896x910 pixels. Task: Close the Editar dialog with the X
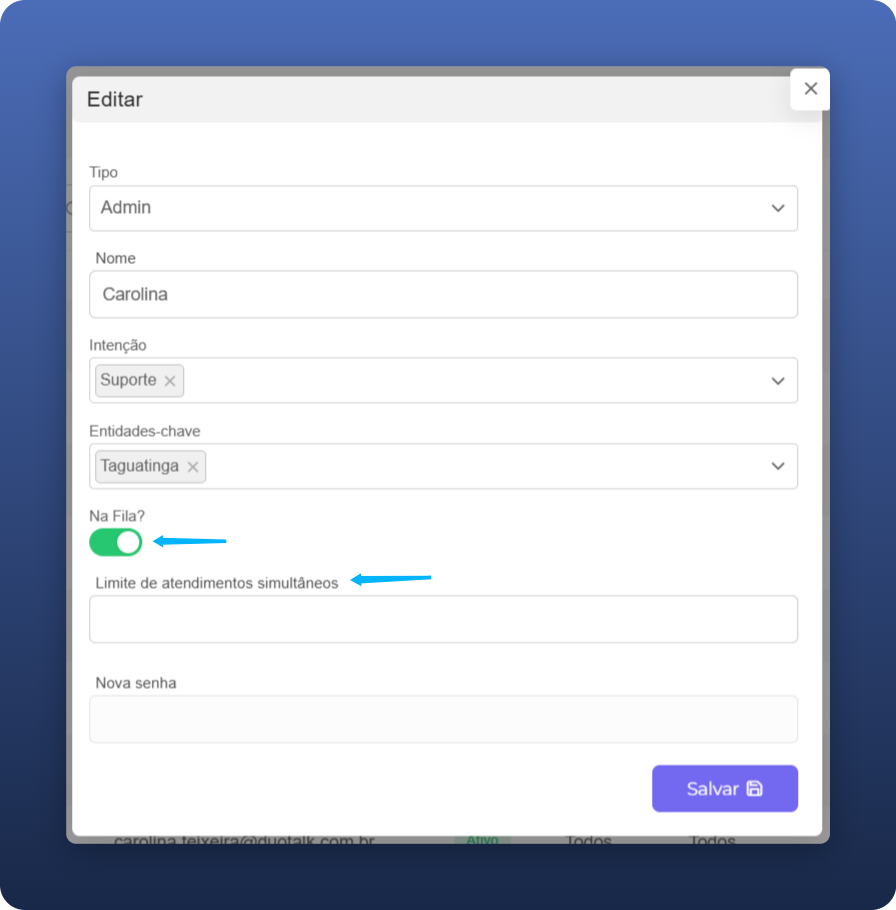click(810, 89)
